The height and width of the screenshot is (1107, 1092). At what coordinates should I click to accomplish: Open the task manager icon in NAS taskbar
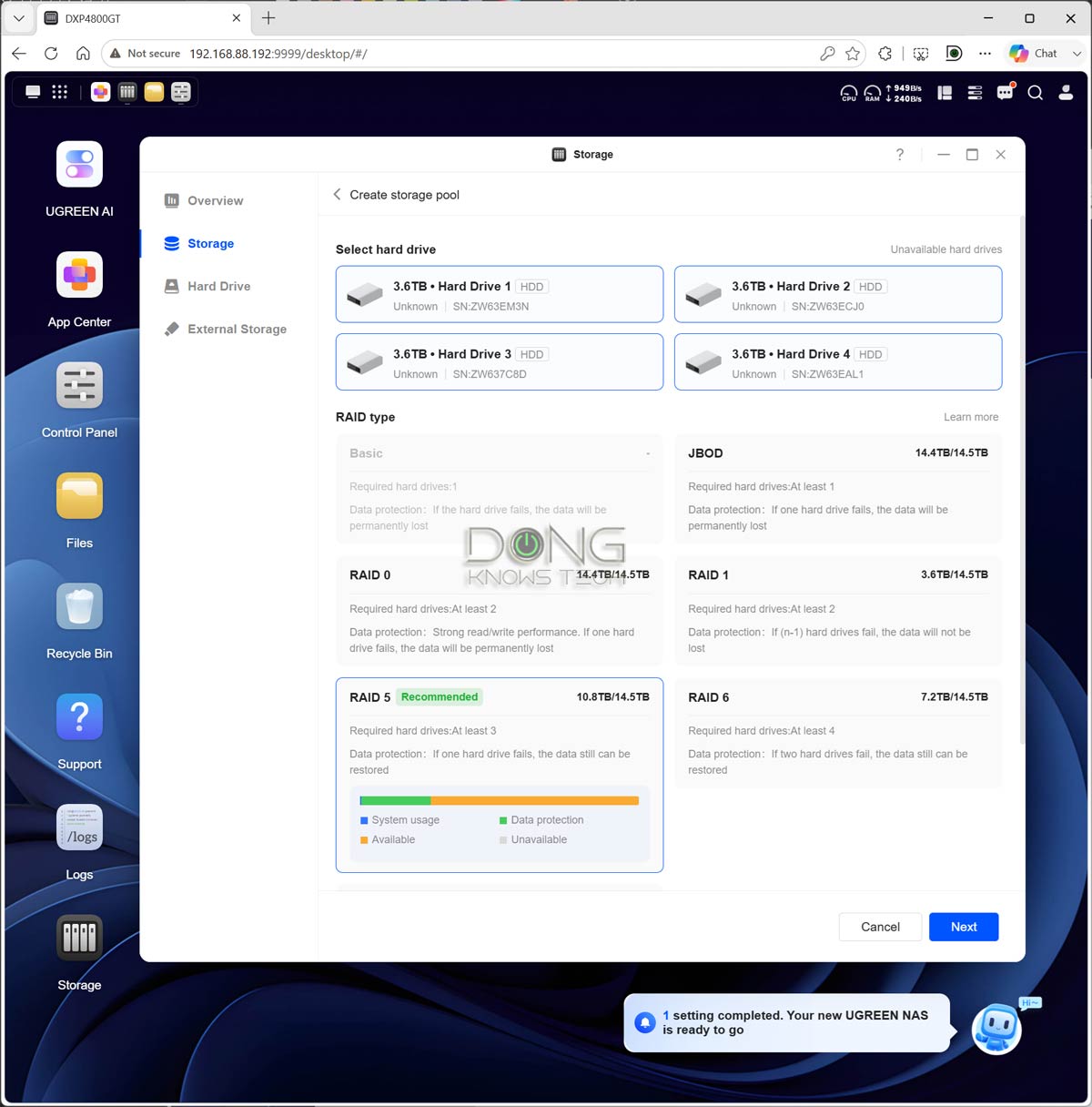(975, 93)
